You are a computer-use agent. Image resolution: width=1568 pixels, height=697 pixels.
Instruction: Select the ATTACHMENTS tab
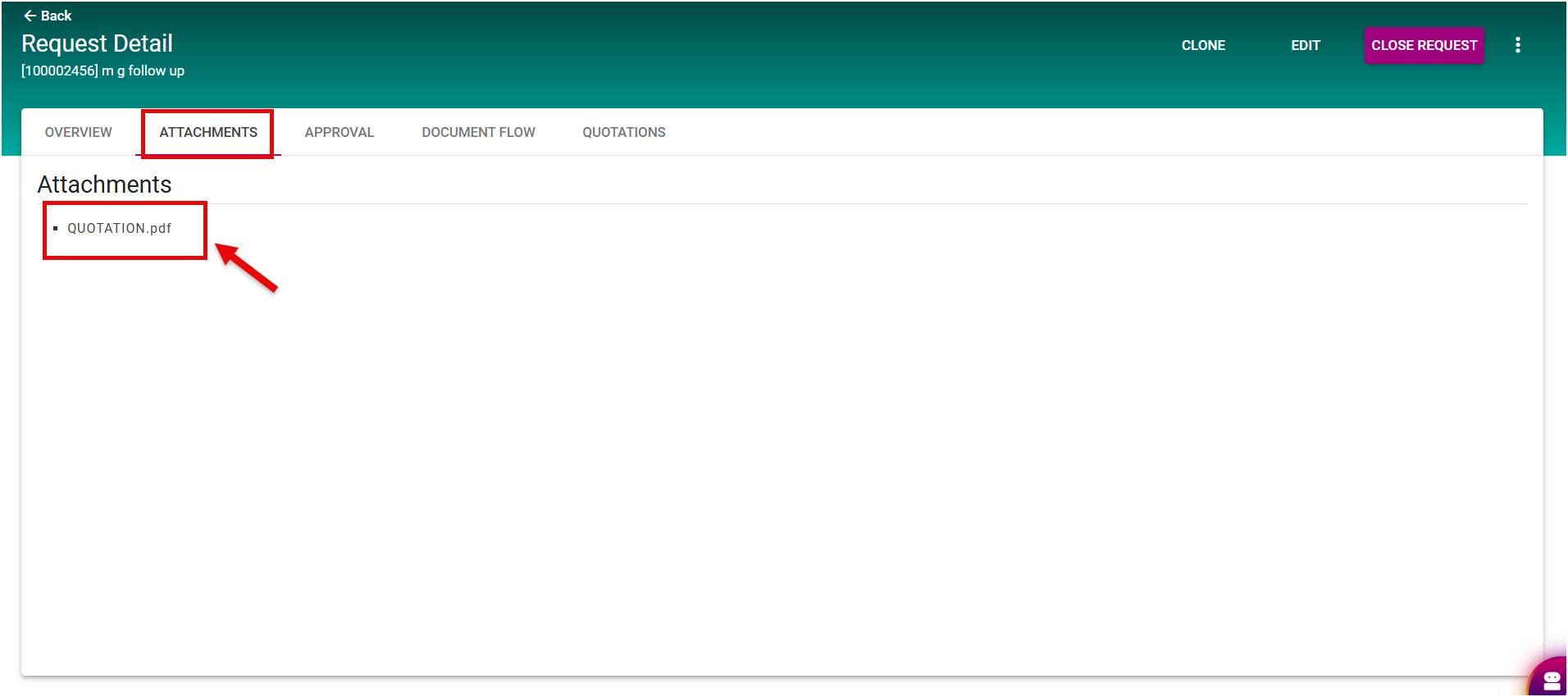208,132
